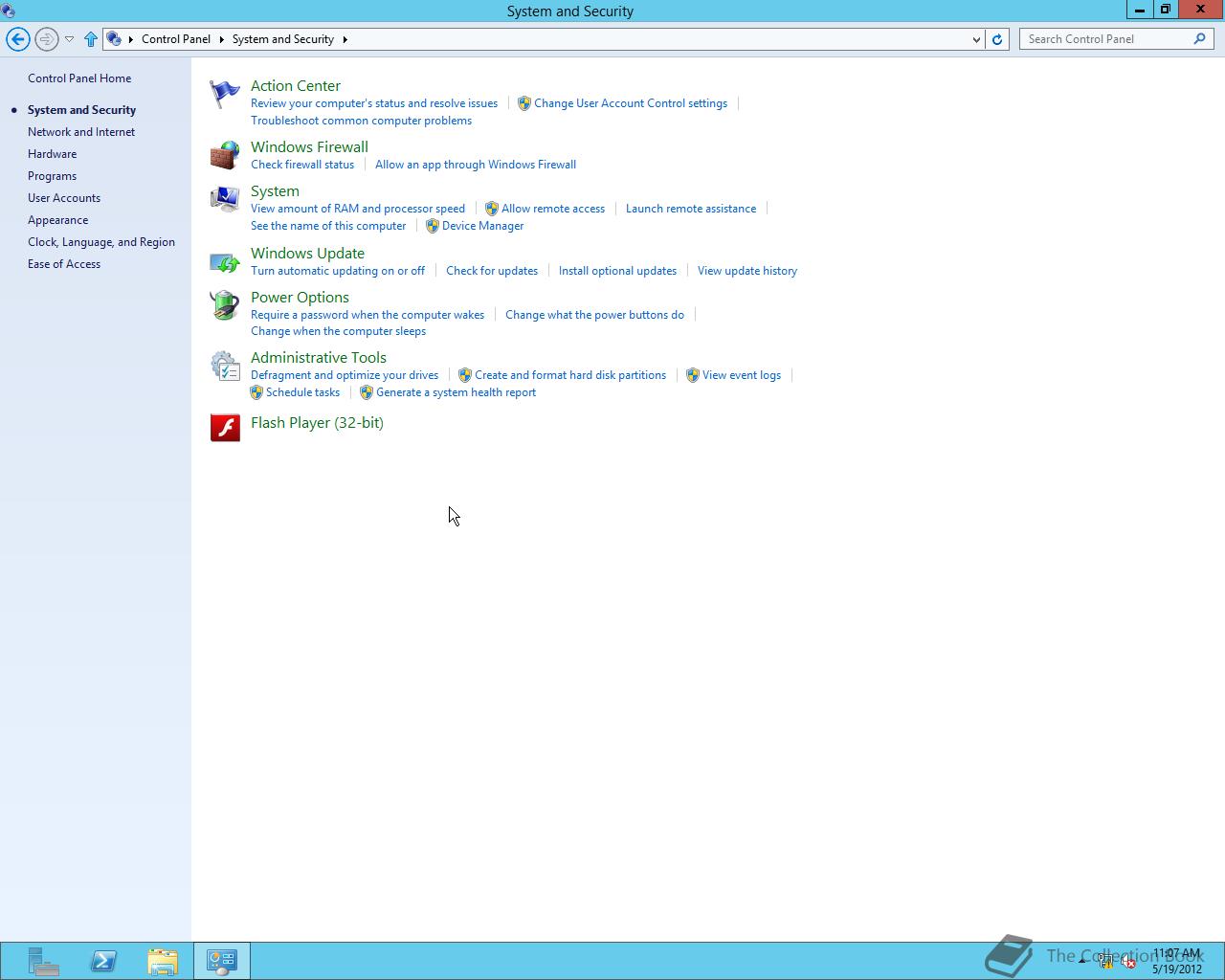Open the Ease of Access category

click(64, 264)
